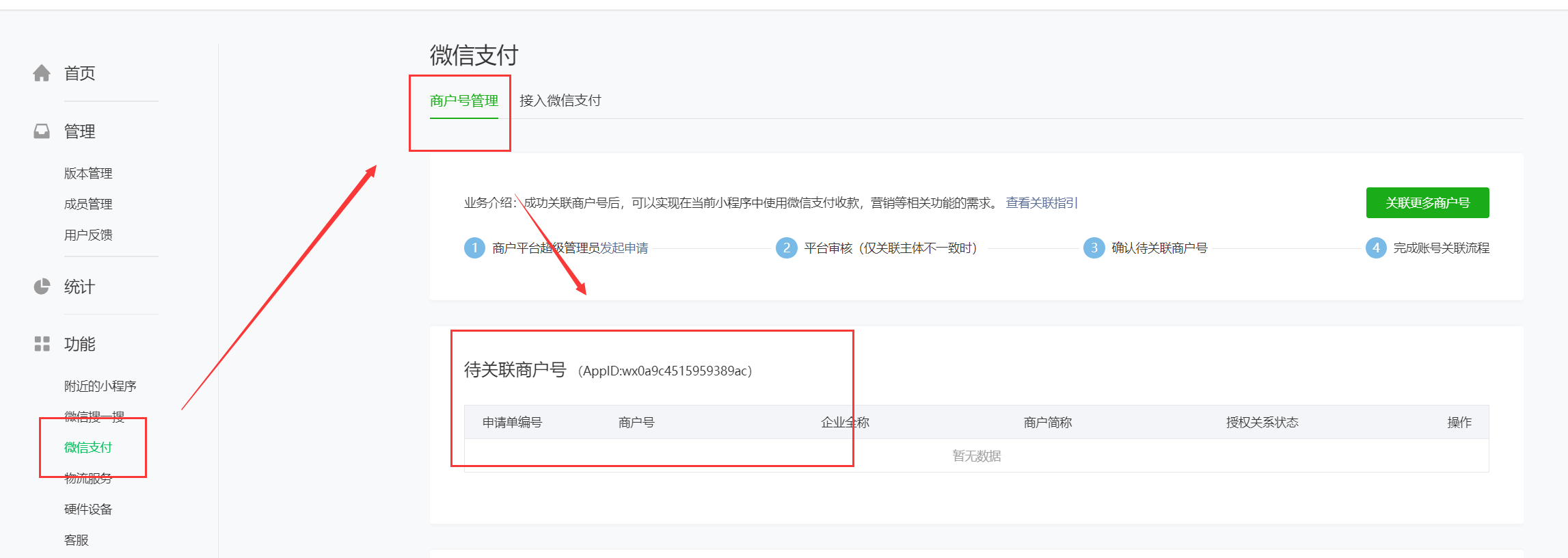Open the 功能 sidebar section
The height and width of the screenshot is (558, 1568).
[79, 344]
